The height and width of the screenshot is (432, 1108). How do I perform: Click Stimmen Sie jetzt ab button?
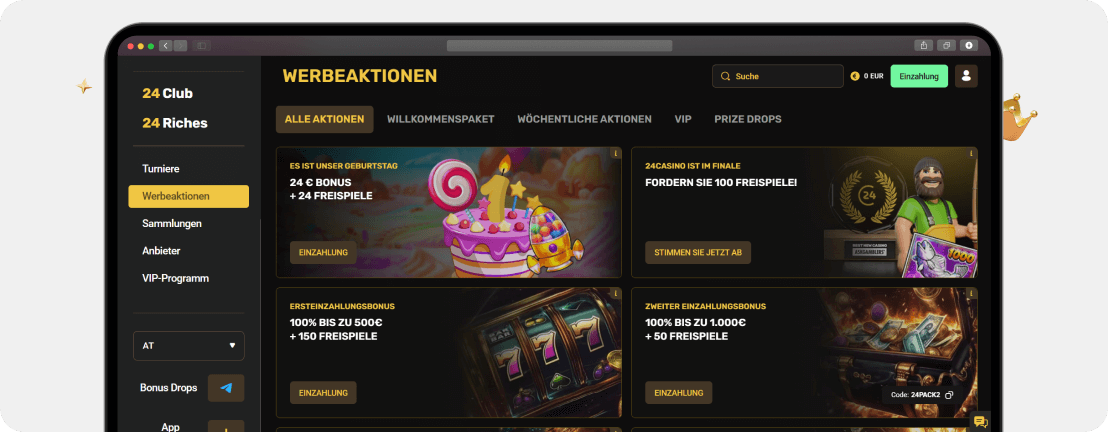coord(697,252)
